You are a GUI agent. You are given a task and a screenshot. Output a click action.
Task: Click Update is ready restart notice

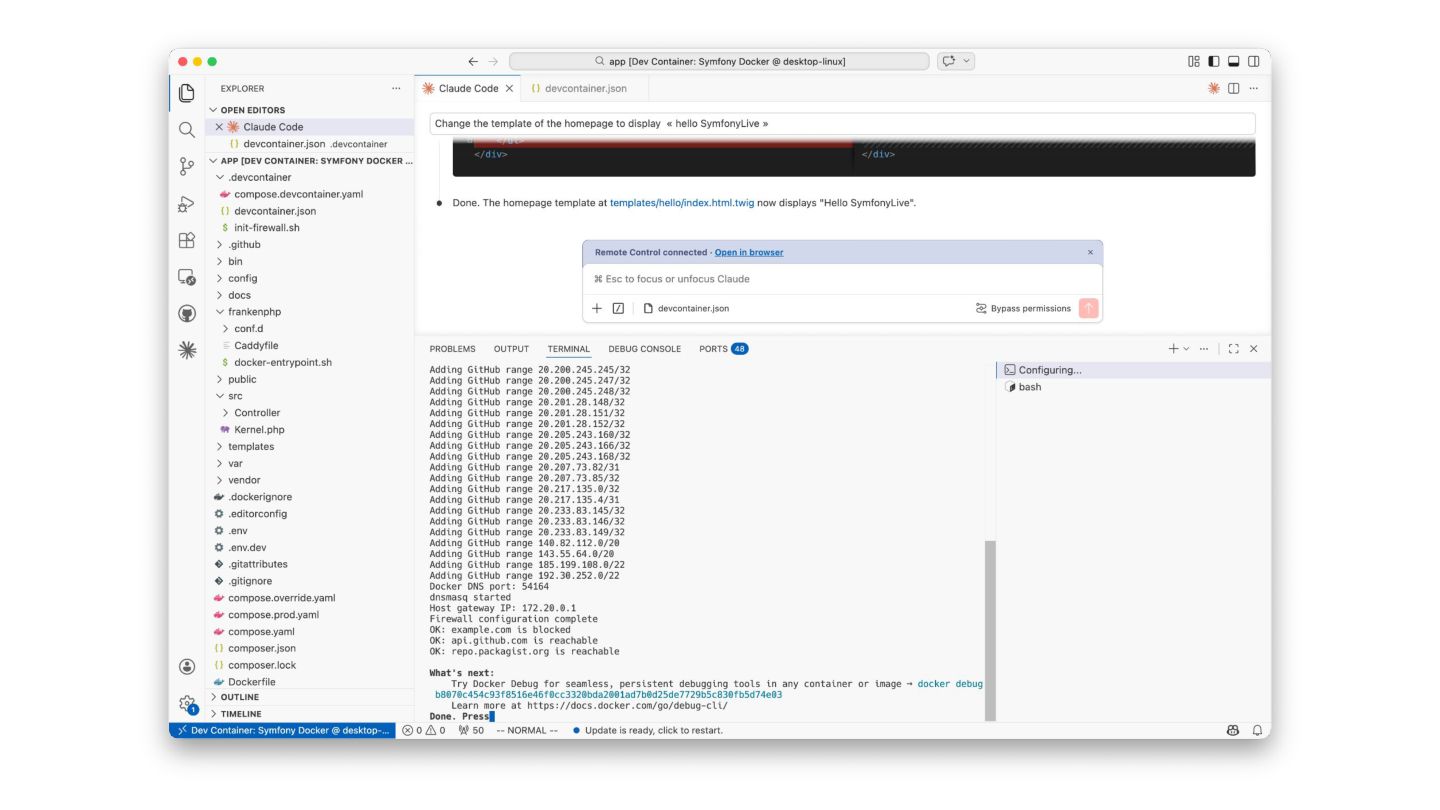click(x=647, y=730)
